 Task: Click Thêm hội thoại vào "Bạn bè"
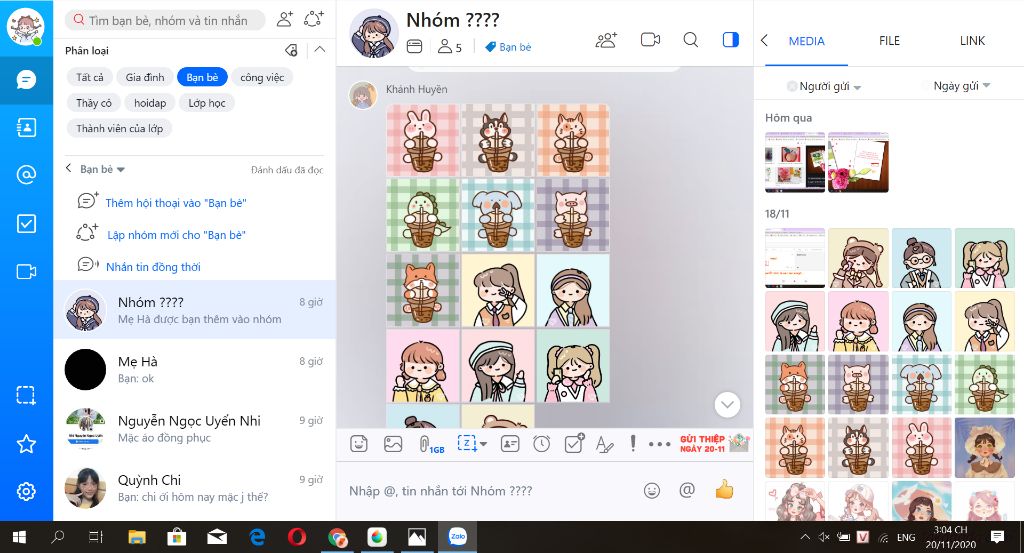pyautogui.click(x=176, y=202)
